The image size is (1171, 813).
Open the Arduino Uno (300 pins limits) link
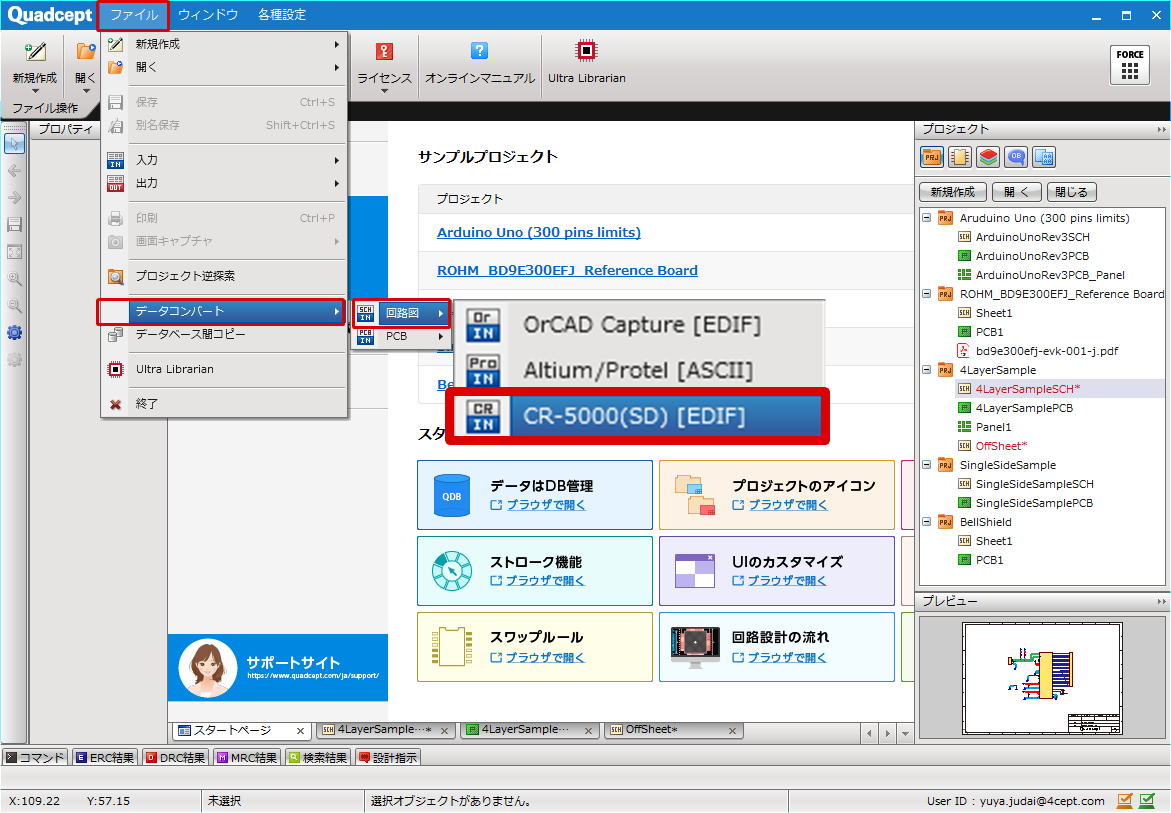[538, 232]
